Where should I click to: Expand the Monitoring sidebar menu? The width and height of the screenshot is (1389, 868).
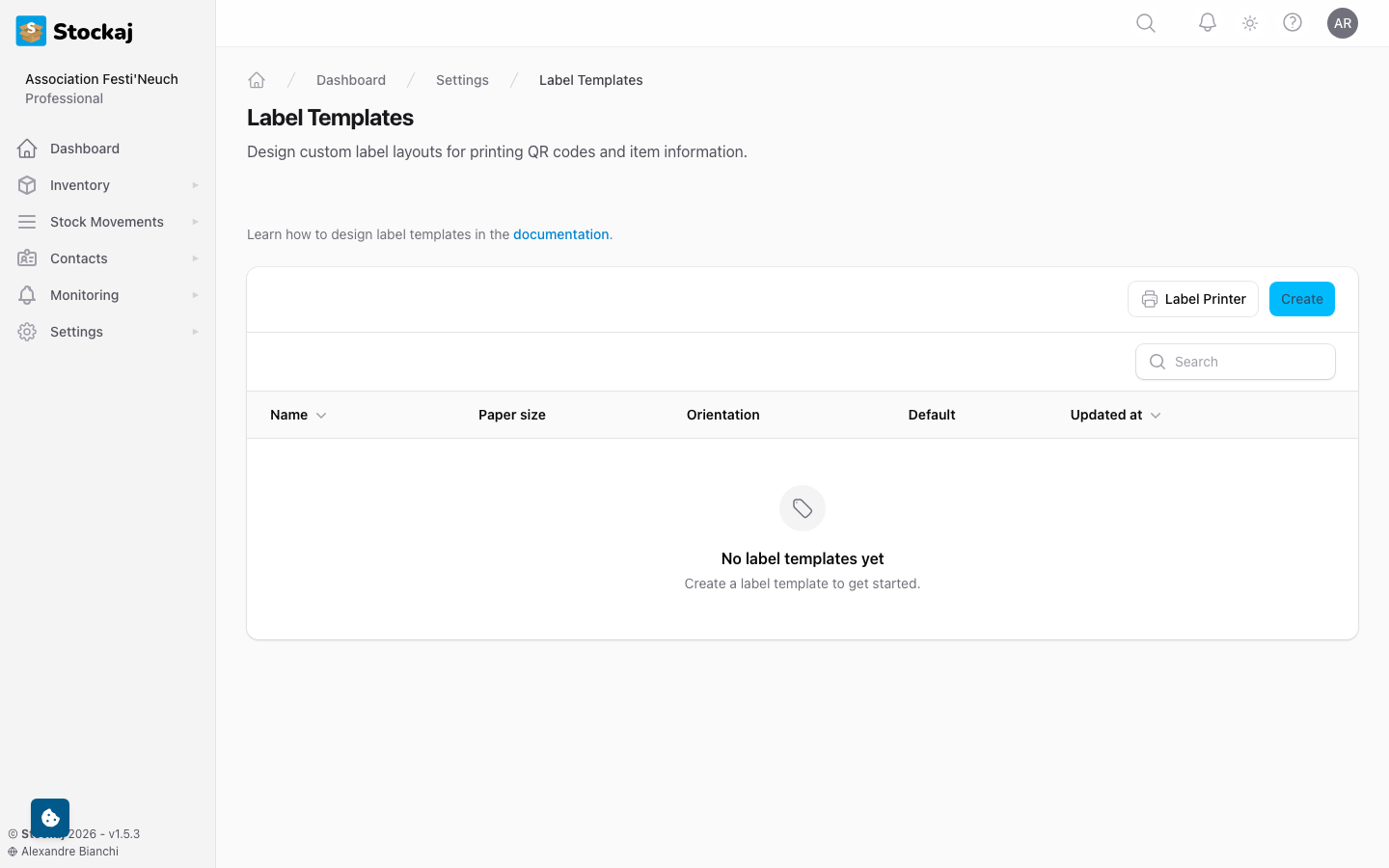point(108,295)
